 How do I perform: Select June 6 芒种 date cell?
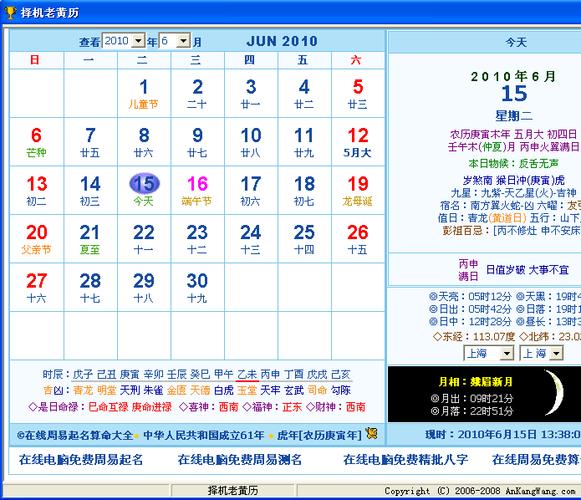point(36,142)
